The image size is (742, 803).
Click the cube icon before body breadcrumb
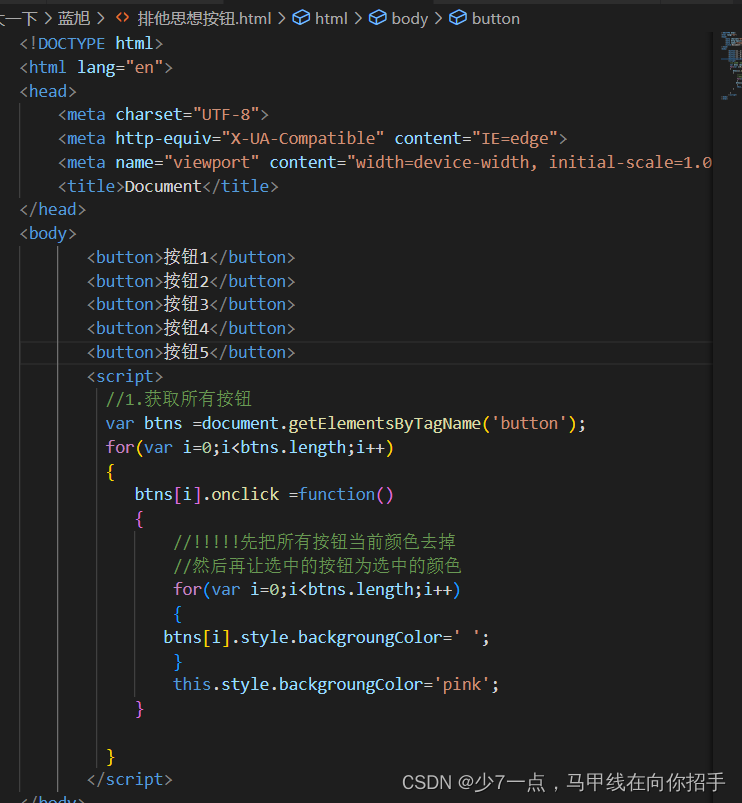coord(378,18)
